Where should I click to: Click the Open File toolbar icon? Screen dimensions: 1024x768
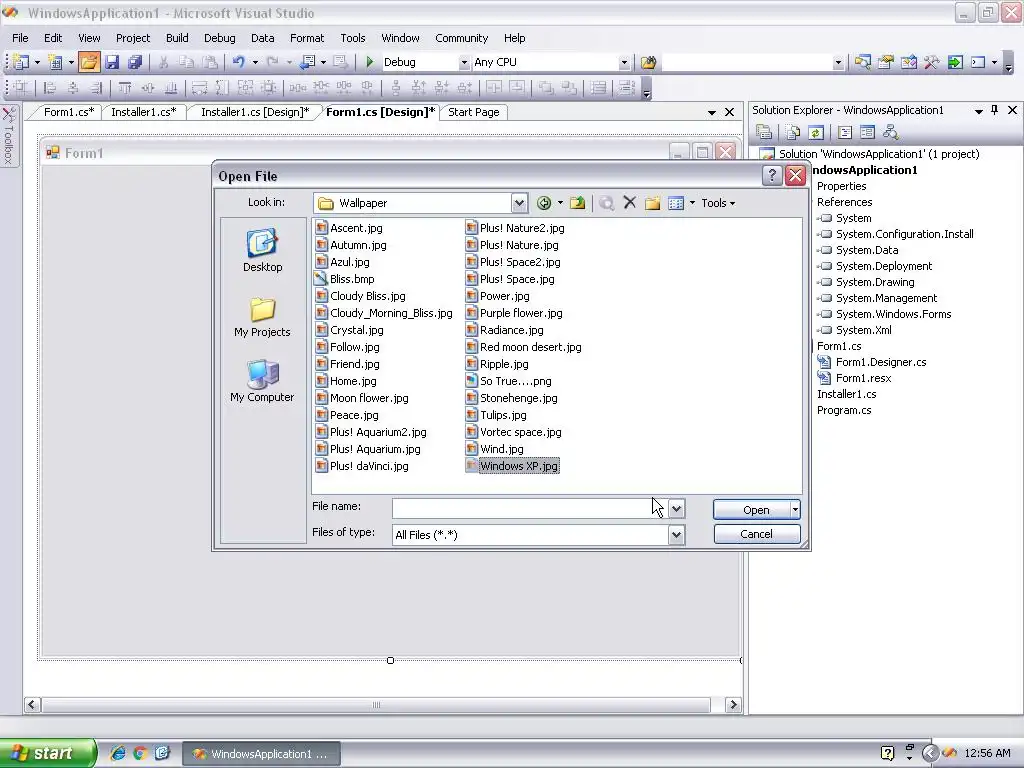(x=89, y=62)
